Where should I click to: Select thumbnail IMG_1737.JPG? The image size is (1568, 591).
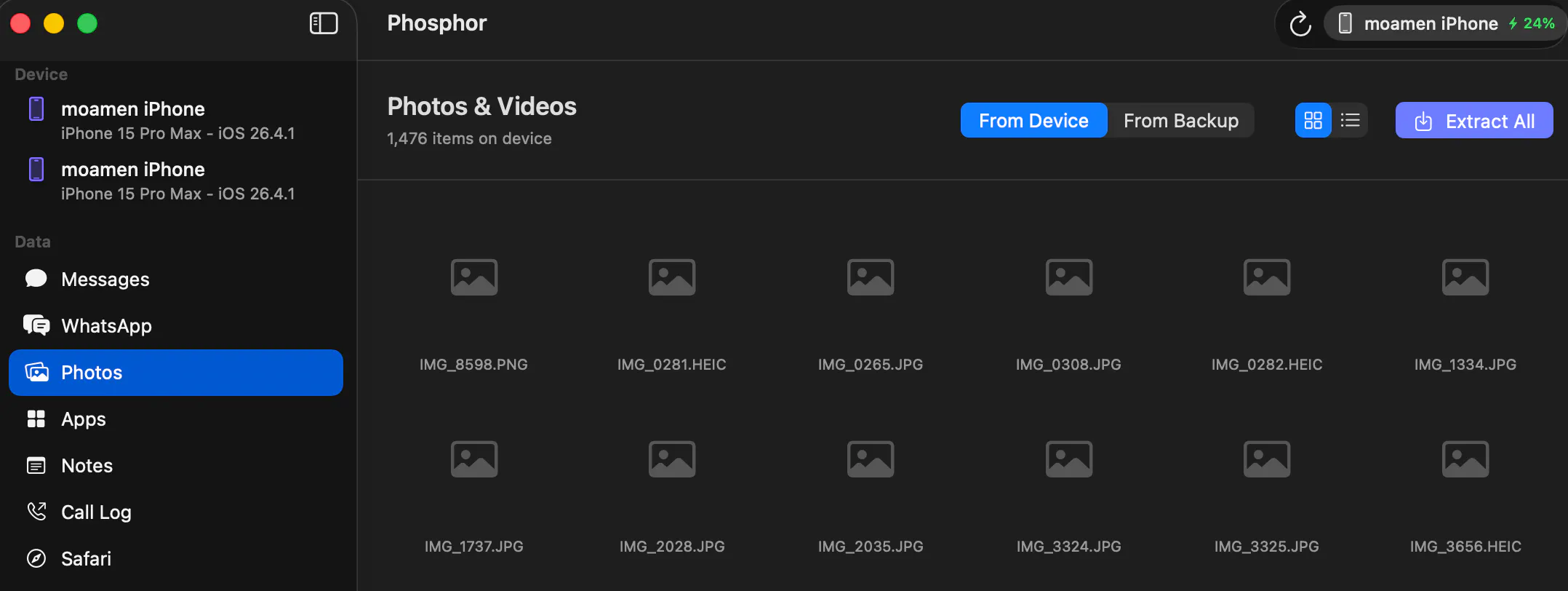click(x=474, y=459)
